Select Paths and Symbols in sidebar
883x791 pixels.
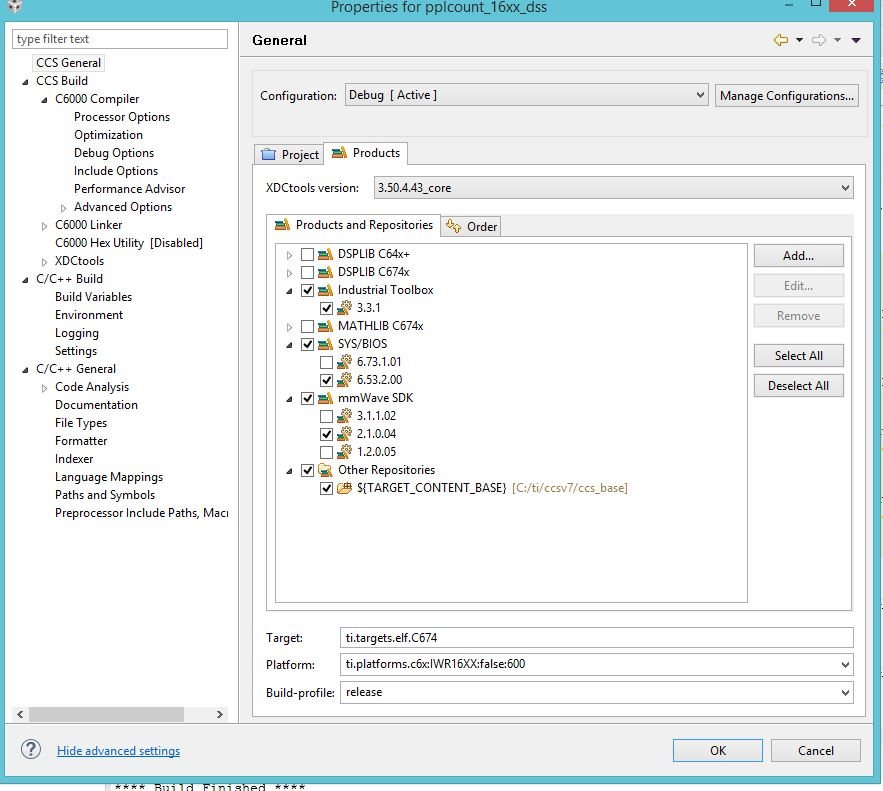105,495
